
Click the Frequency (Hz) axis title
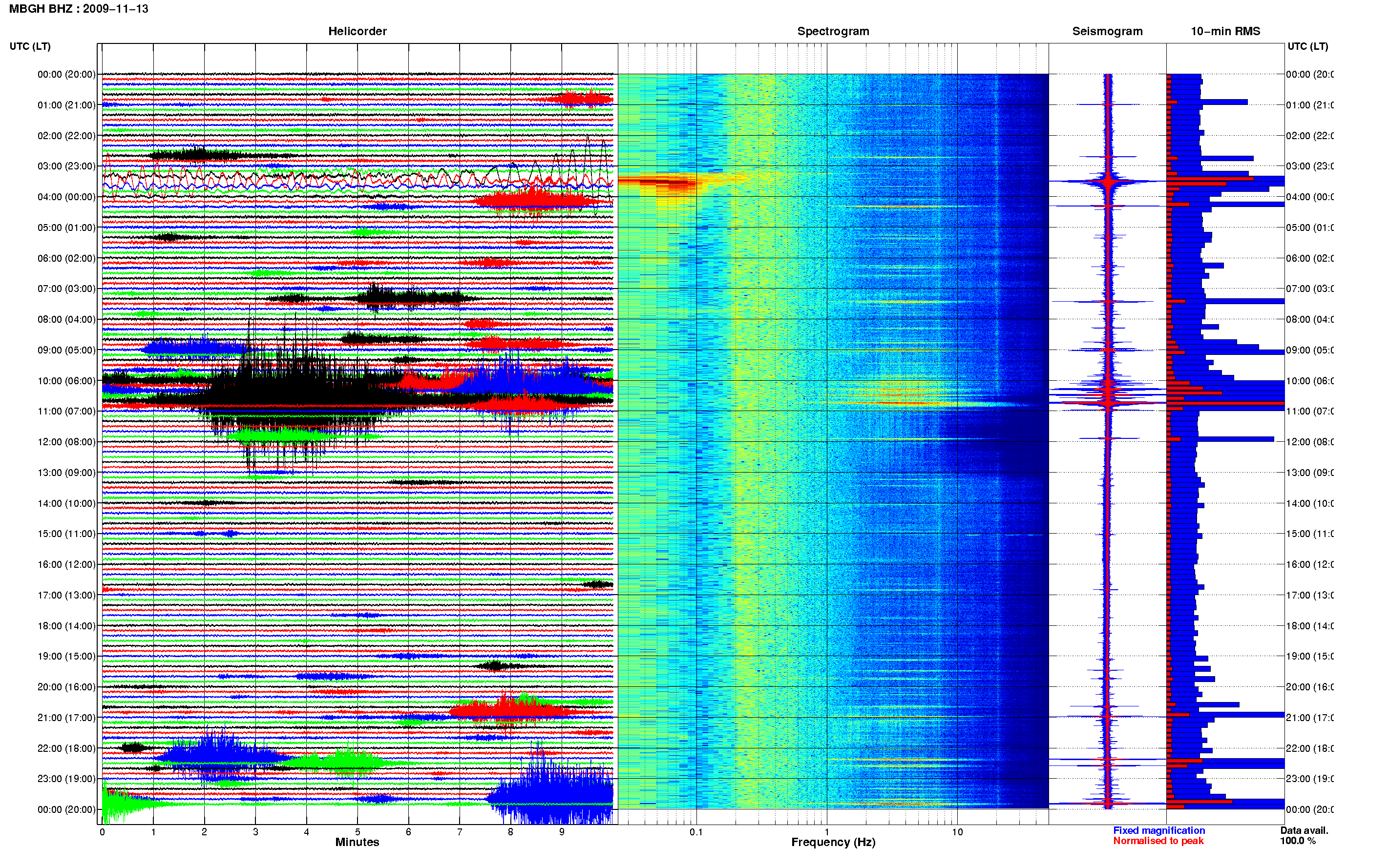pyautogui.click(x=833, y=842)
